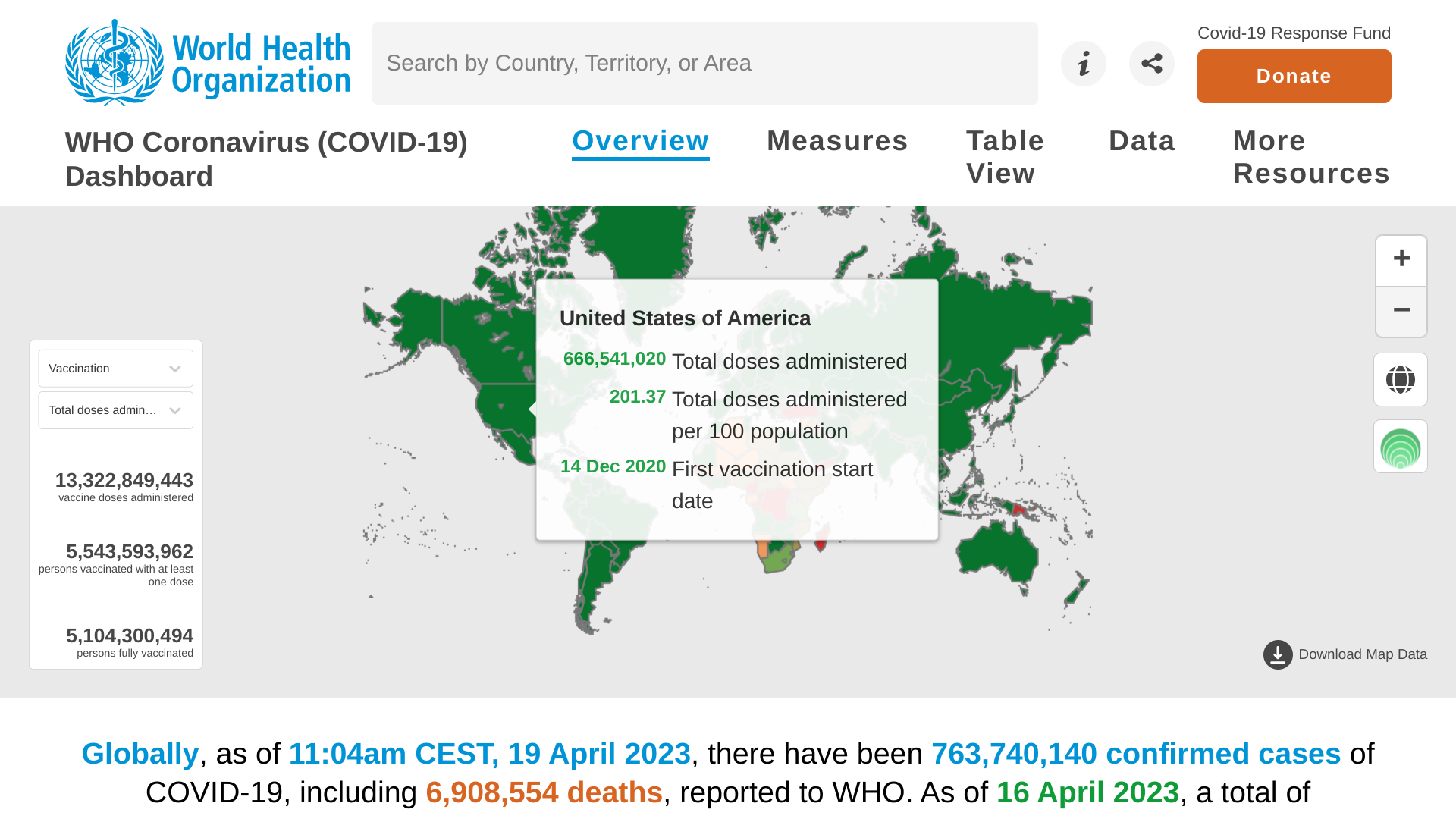The width and height of the screenshot is (1456, 819).
Task: Click the Donate button
Action: pos(1294,77)
